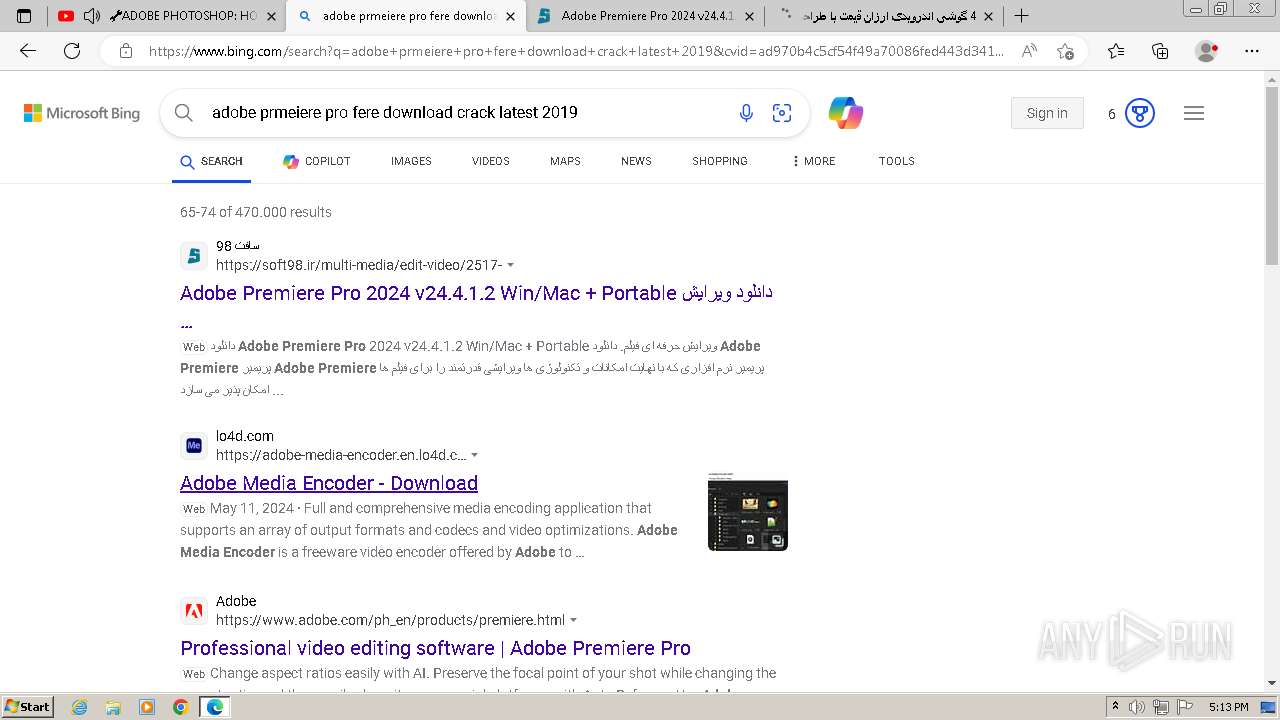Switch to MAPS results
The width and height of the screenshot is (1280, 720).
565,161
